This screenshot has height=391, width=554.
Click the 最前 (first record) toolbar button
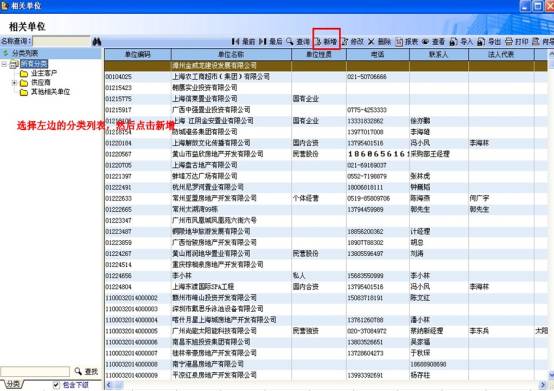pyautogui.click(x=243, y=42)
